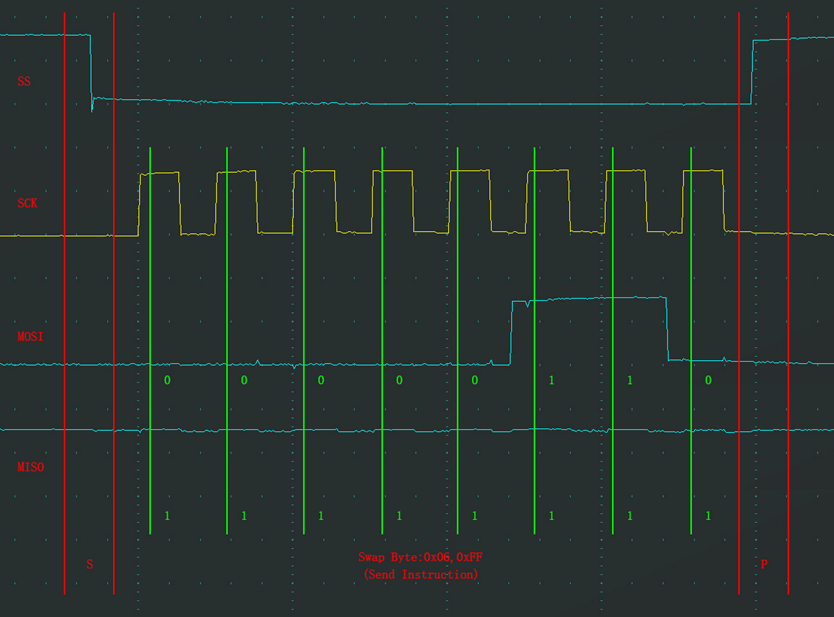Click the first MISO bit value 1
This screenshot has width=834, height=617.
(167, 516)
